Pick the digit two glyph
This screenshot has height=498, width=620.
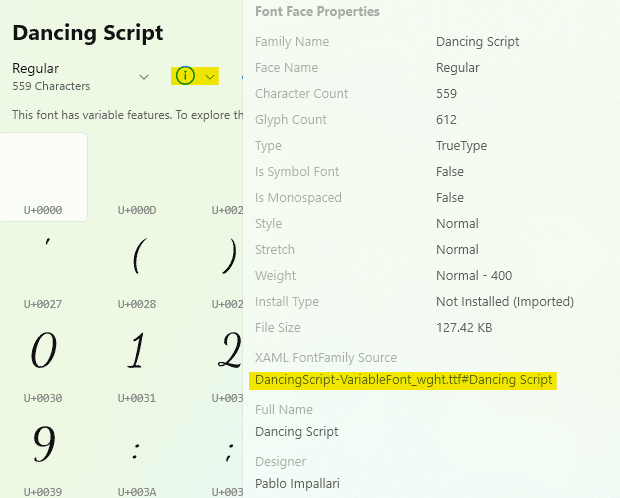click(229, 353)
